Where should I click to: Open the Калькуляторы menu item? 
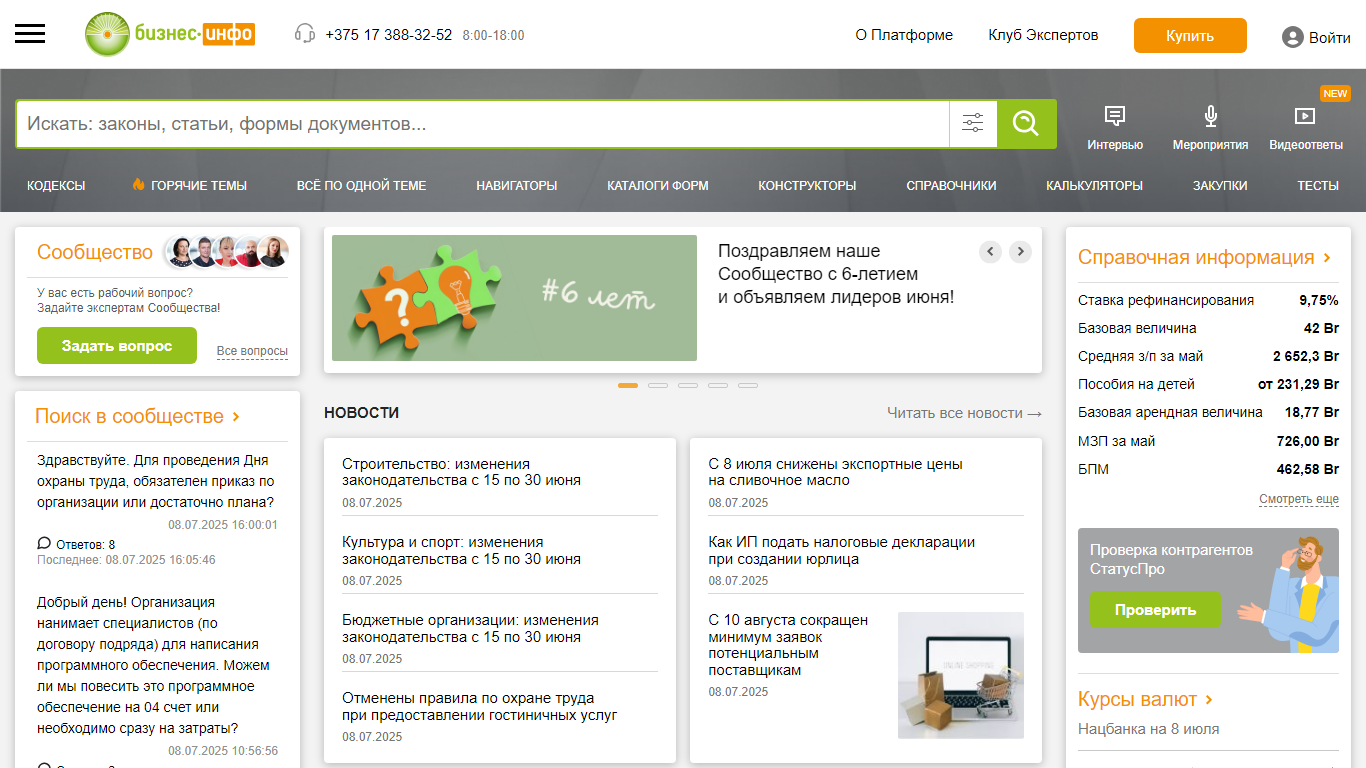(x=1094, y=185)
